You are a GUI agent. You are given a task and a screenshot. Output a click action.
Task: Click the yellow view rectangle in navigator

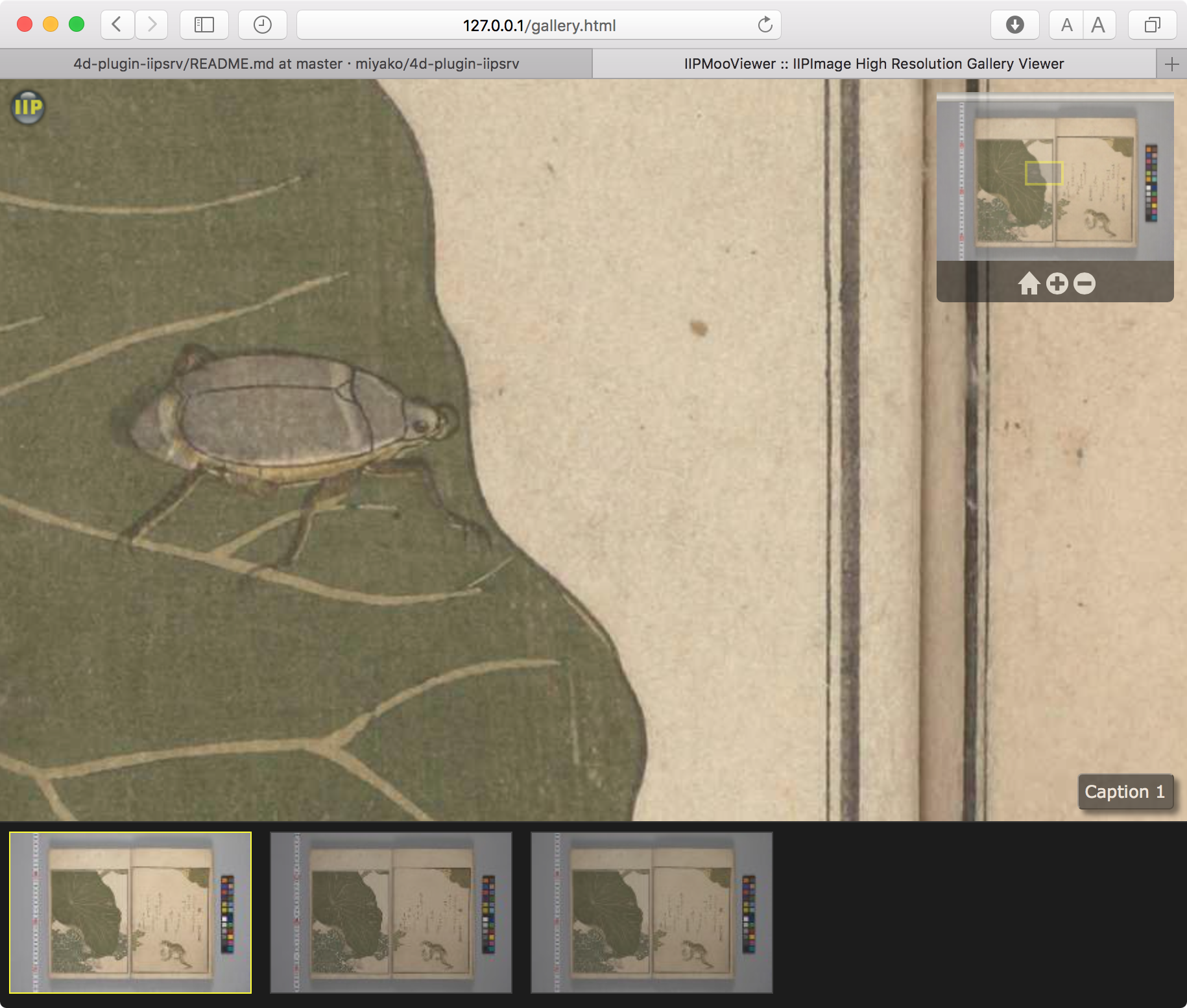1044,173
